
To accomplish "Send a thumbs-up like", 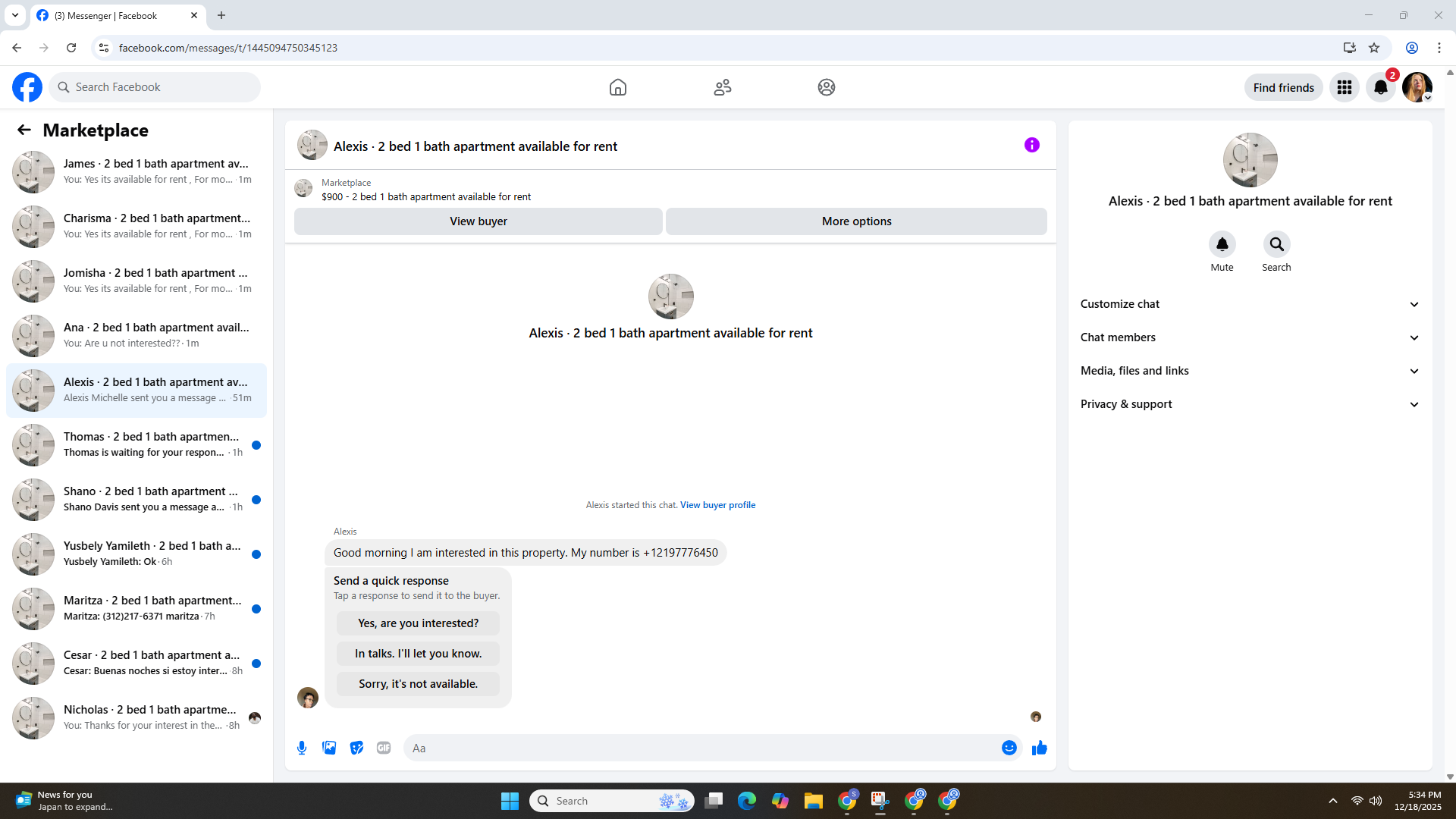I will coord(1039,748).
